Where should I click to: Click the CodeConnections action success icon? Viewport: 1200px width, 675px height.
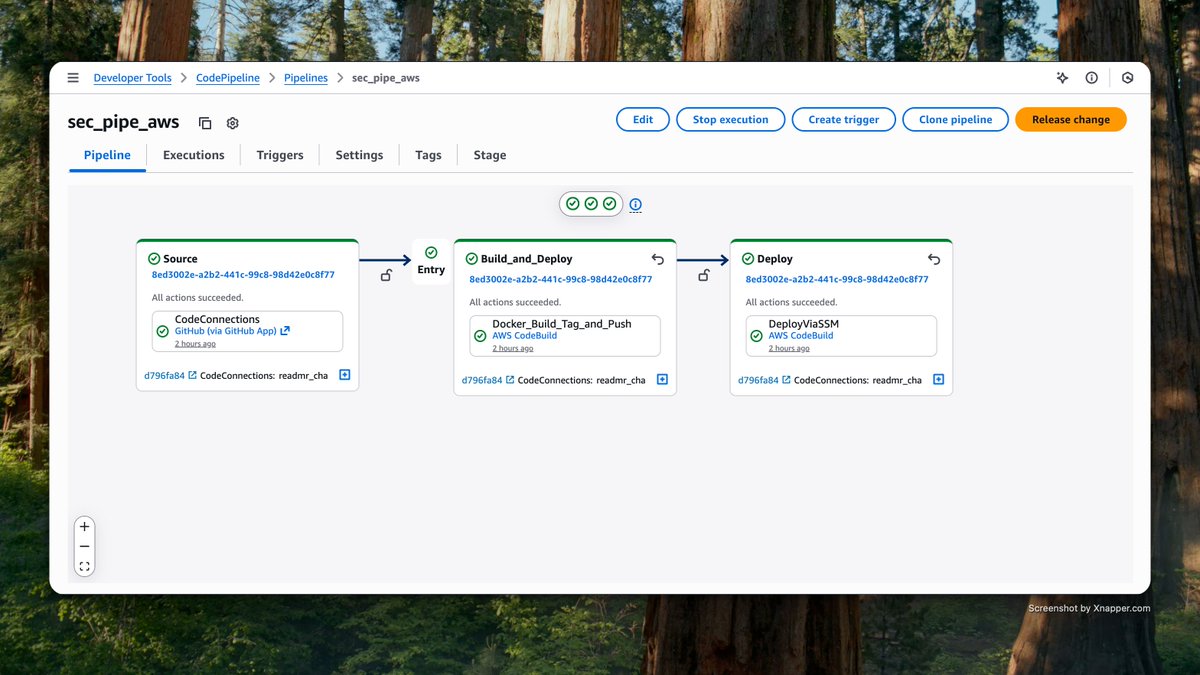click(163, 331)
